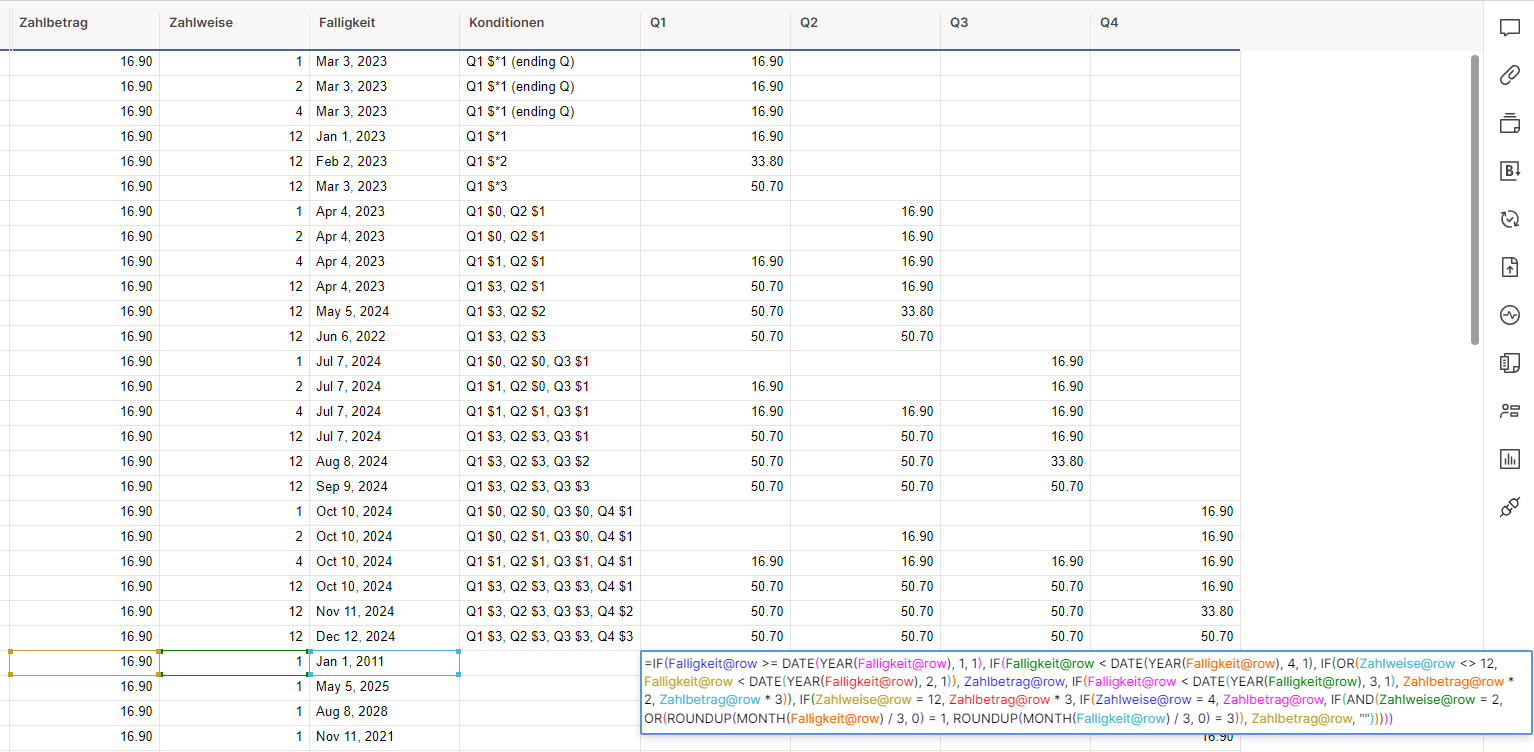Select the Falligkeit cell Feb 2, 2023
1534x752 pixels.
[x=385, y=161]
